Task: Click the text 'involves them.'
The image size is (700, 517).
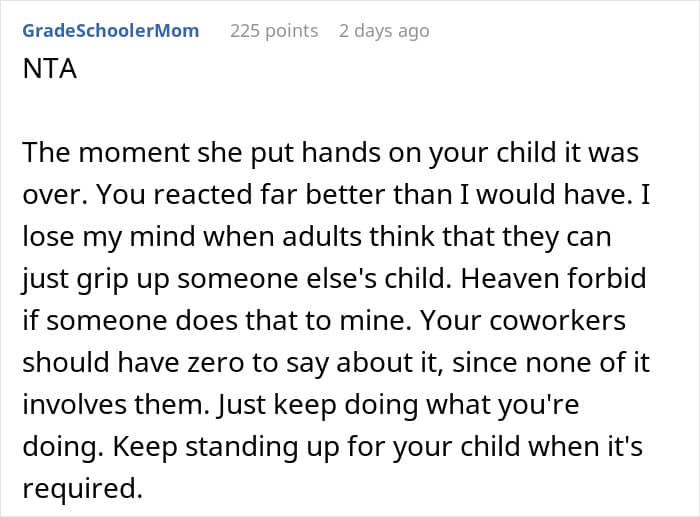Action: point(116,404)
